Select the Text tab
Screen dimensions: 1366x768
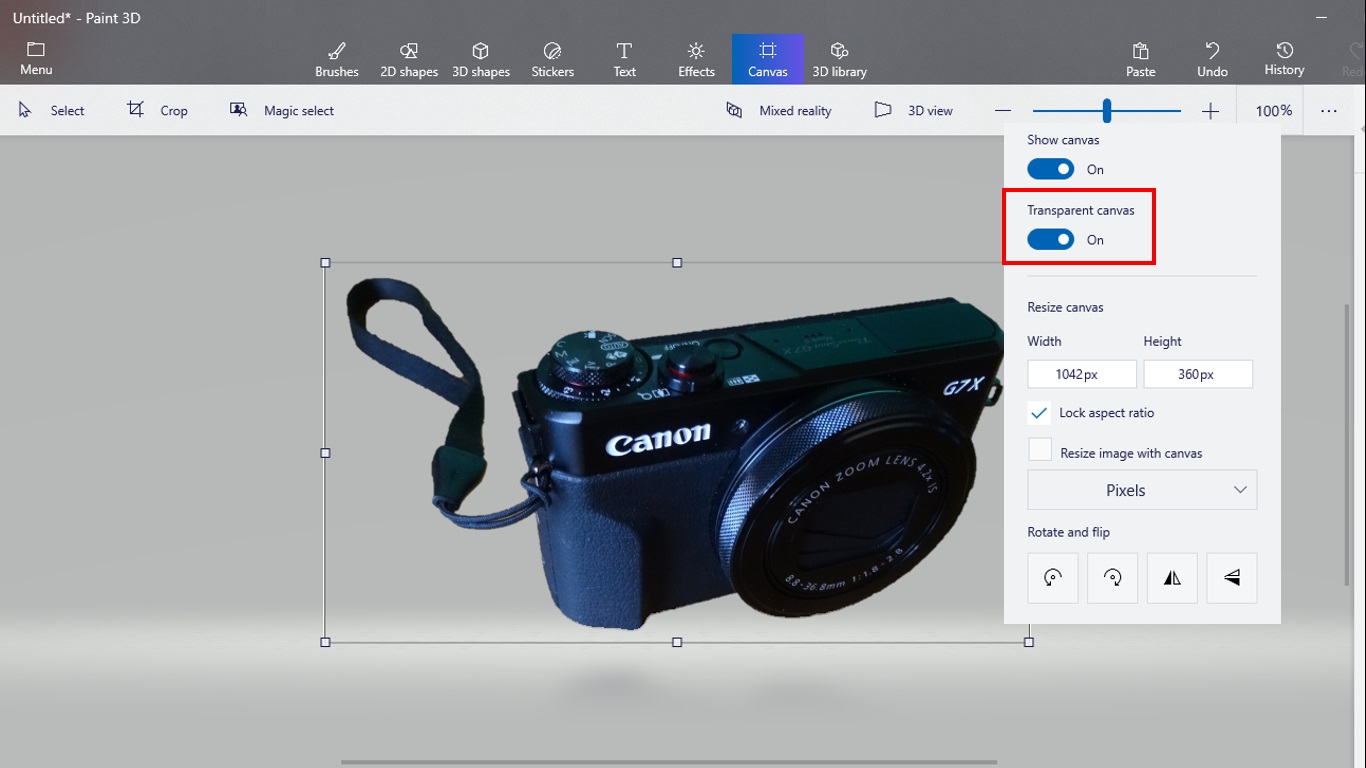click(x=625, y=59)
